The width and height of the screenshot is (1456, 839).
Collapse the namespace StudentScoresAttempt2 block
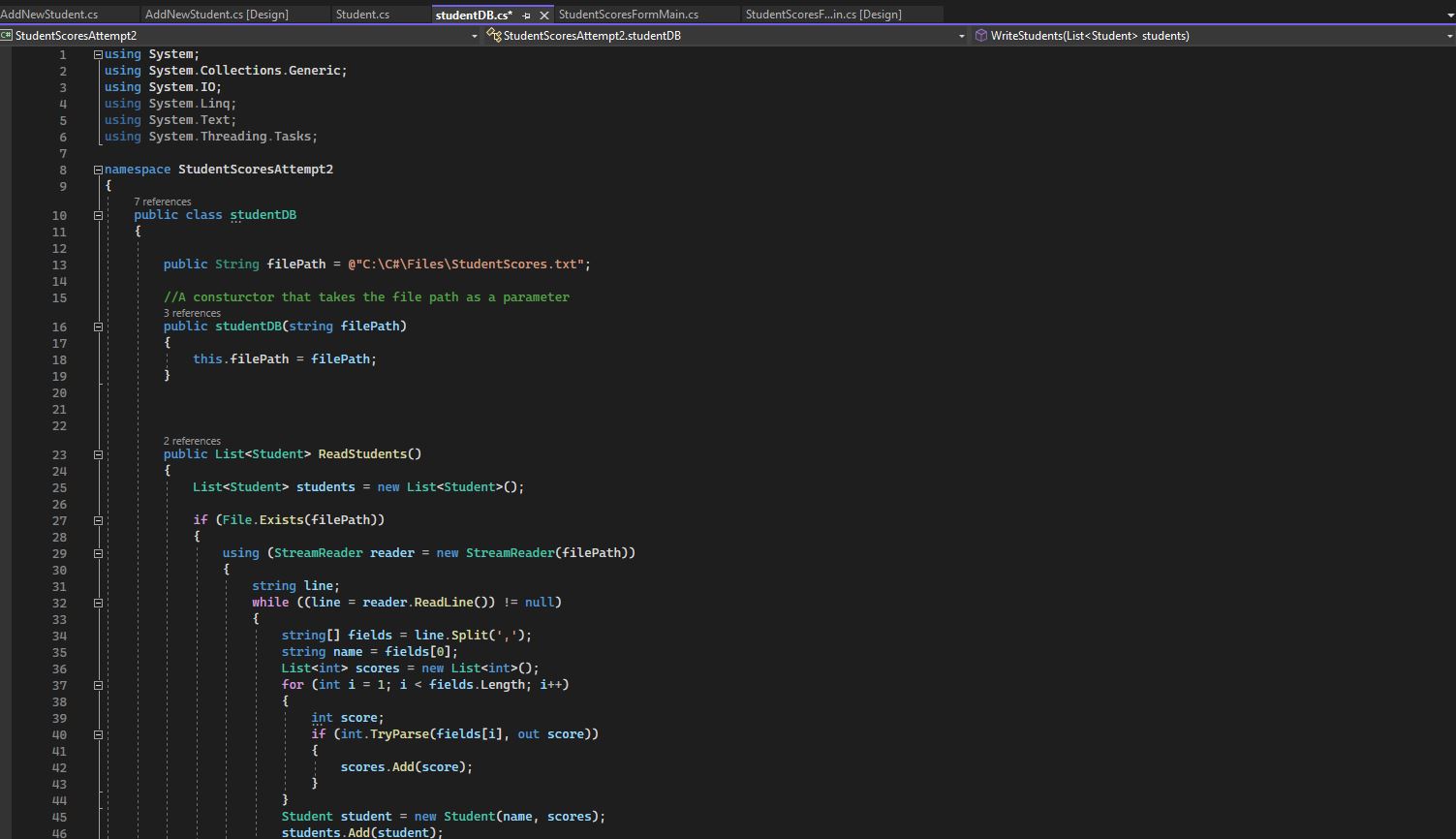tap(98, 170)
